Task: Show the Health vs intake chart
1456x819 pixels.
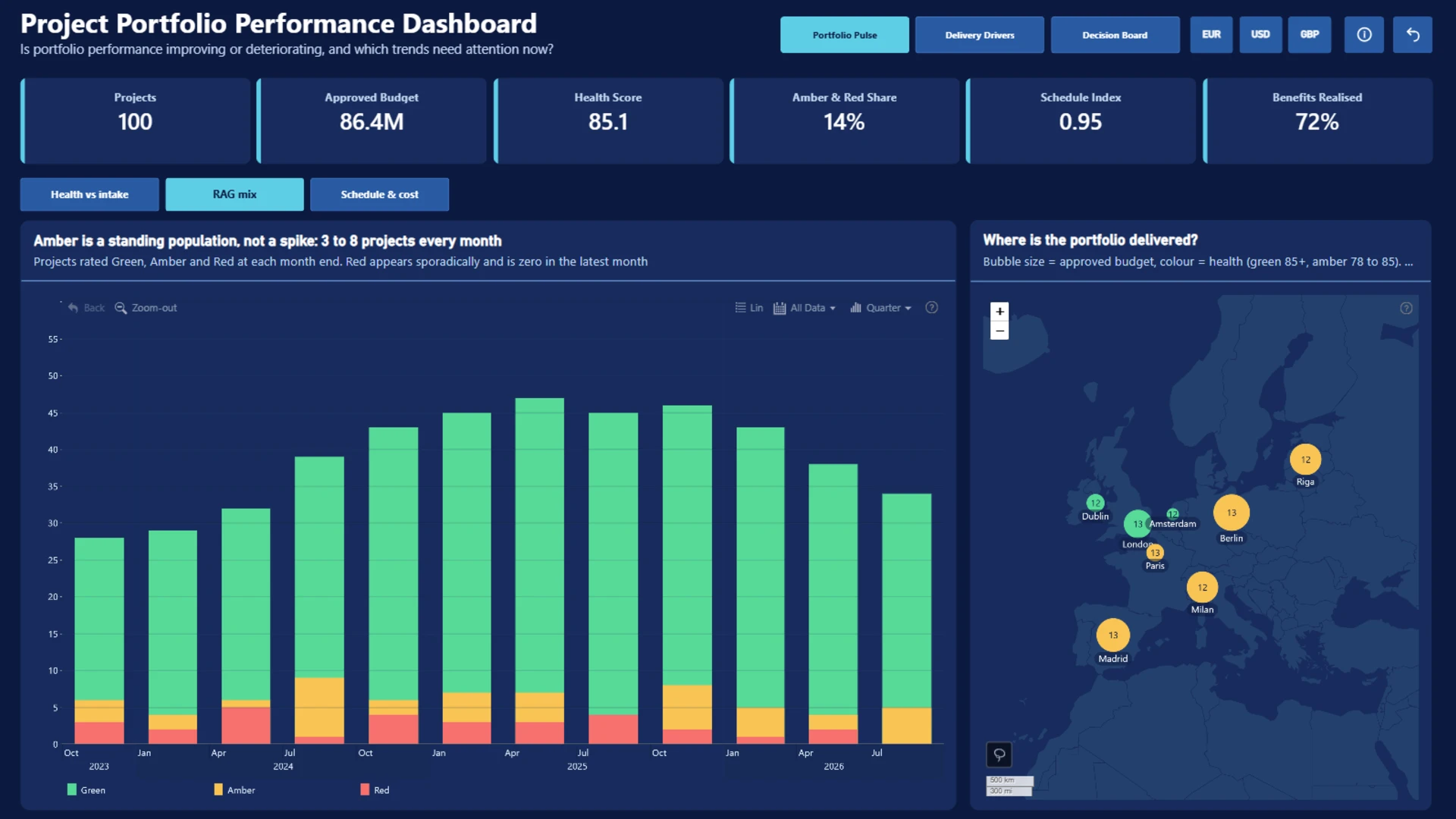Action: coord(89,195)
